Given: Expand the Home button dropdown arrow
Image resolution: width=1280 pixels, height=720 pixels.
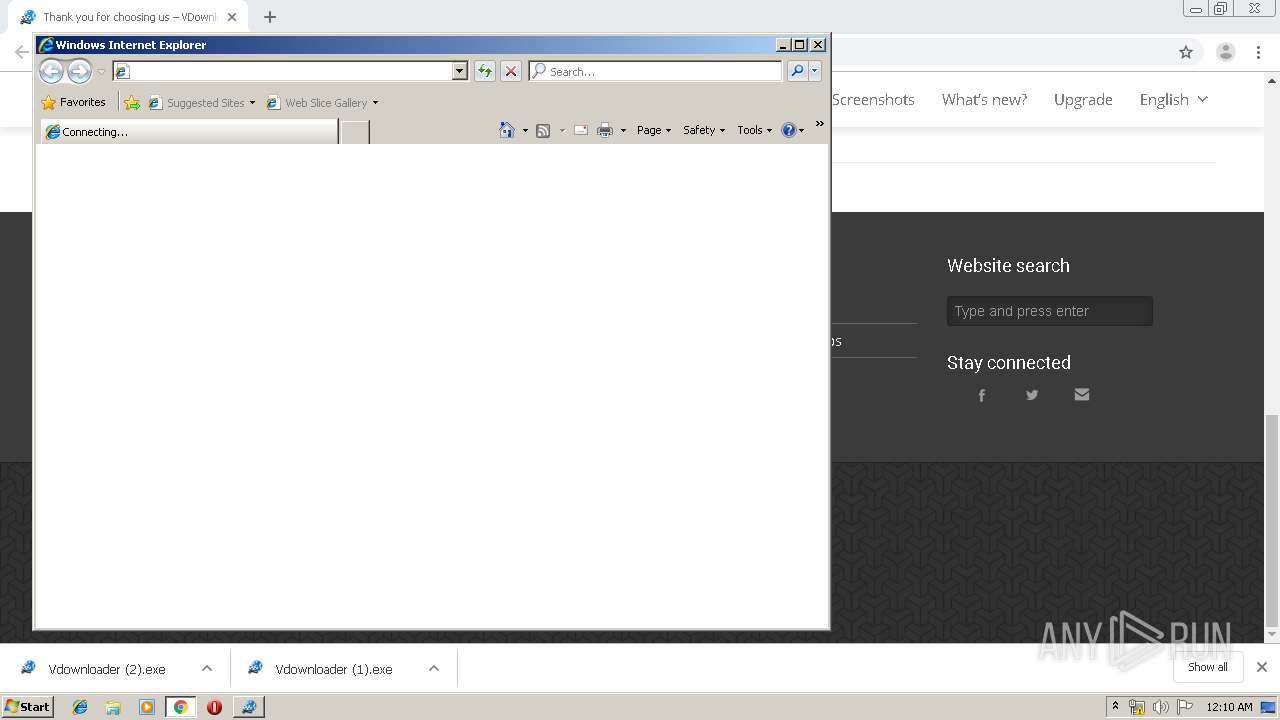Looking at the screenshot, I should click(525, 131).
